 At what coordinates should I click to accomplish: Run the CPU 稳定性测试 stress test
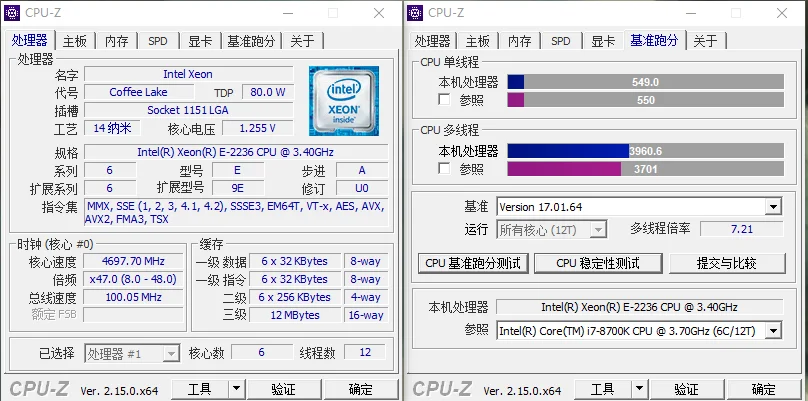[x=597, y=263]
